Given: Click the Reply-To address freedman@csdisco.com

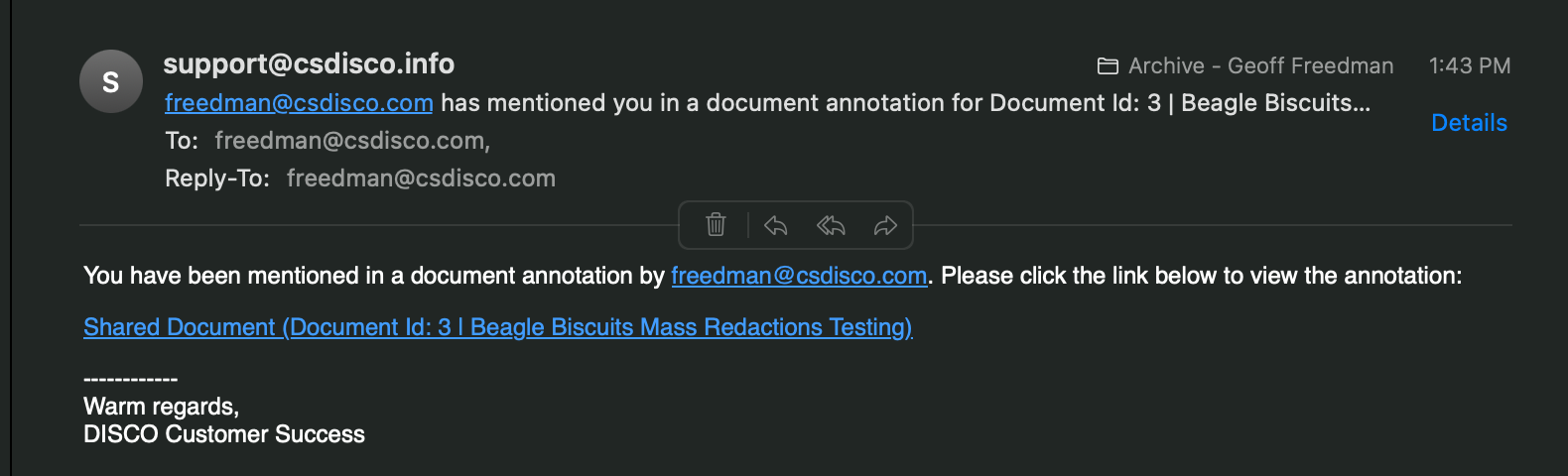Looking at the screenshot, I should 421,178.
